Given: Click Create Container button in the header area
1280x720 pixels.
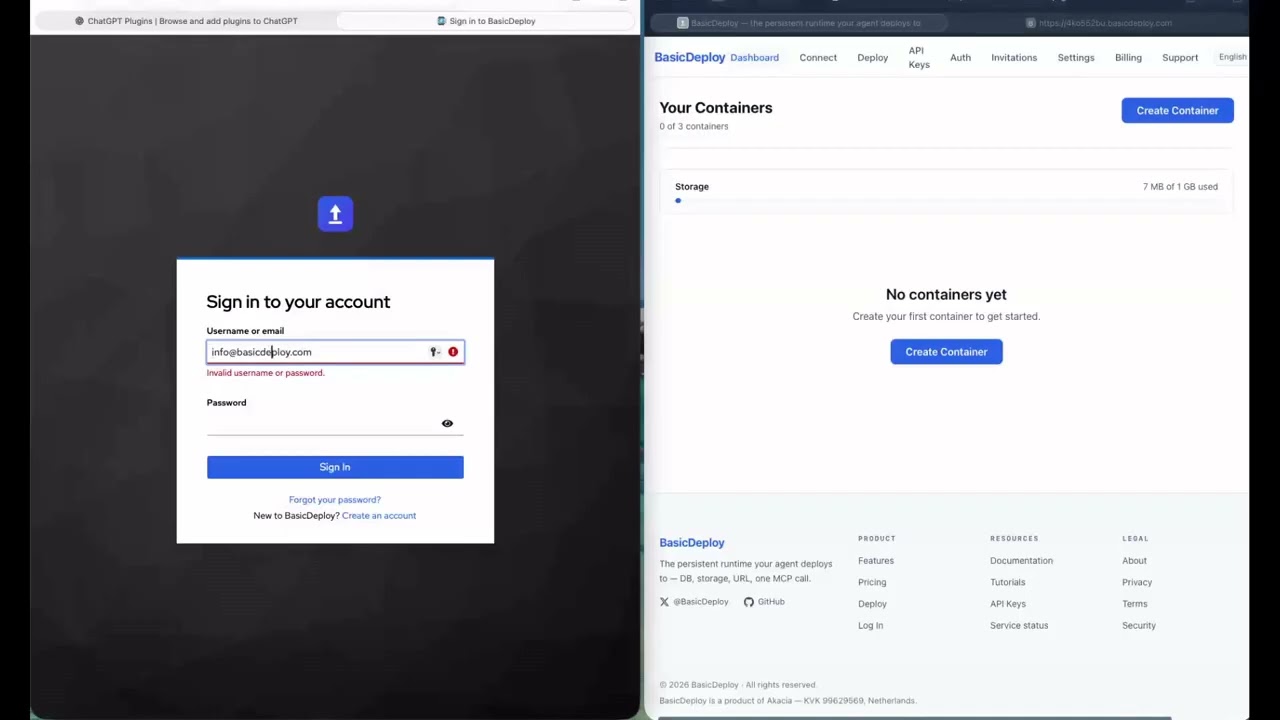Looking at the screenshot, I should click(x=1177, y=111).
